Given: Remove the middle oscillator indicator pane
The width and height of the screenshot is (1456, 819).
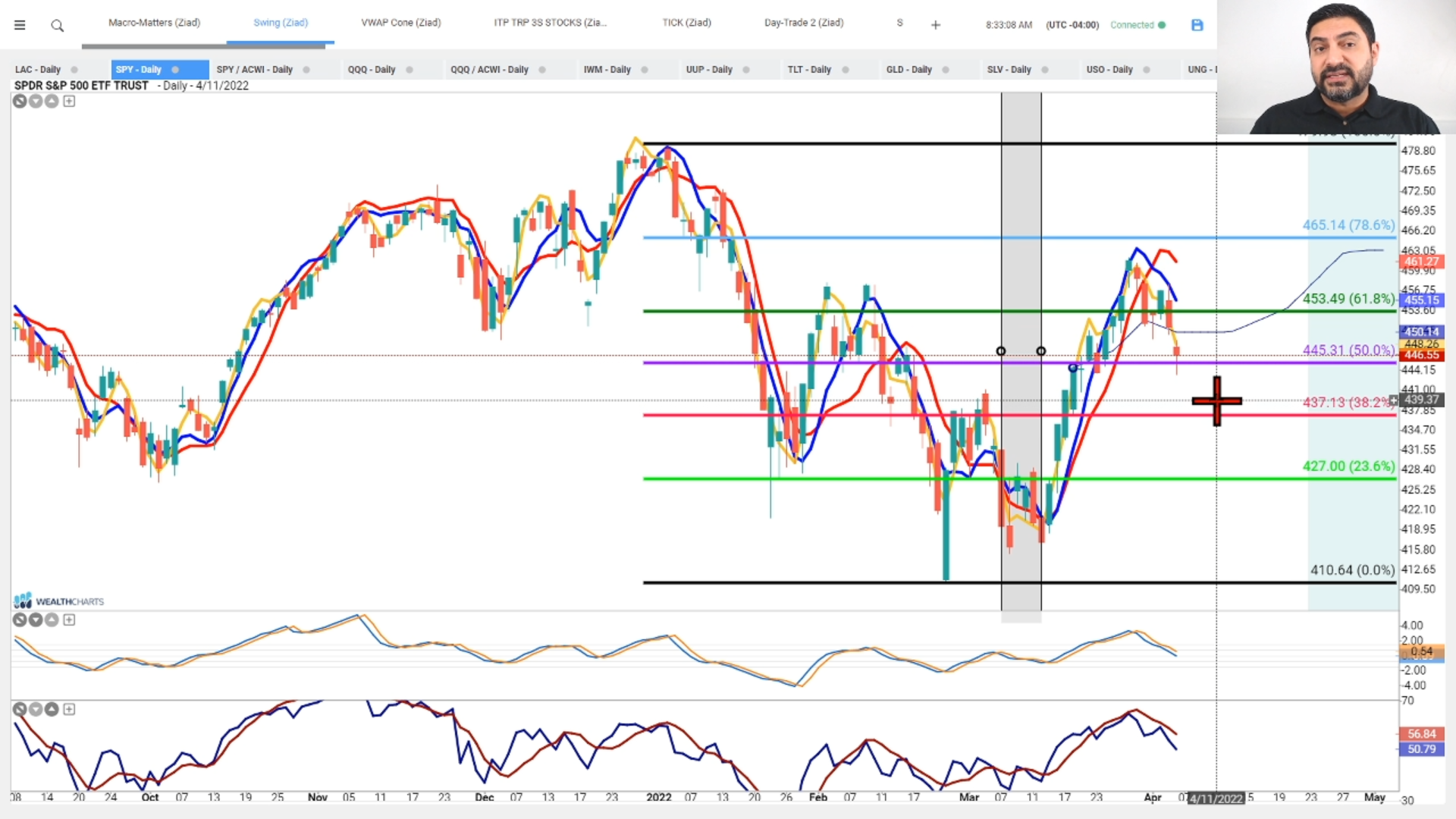Looking at the screenshot, I should click(x=20, y=620).
